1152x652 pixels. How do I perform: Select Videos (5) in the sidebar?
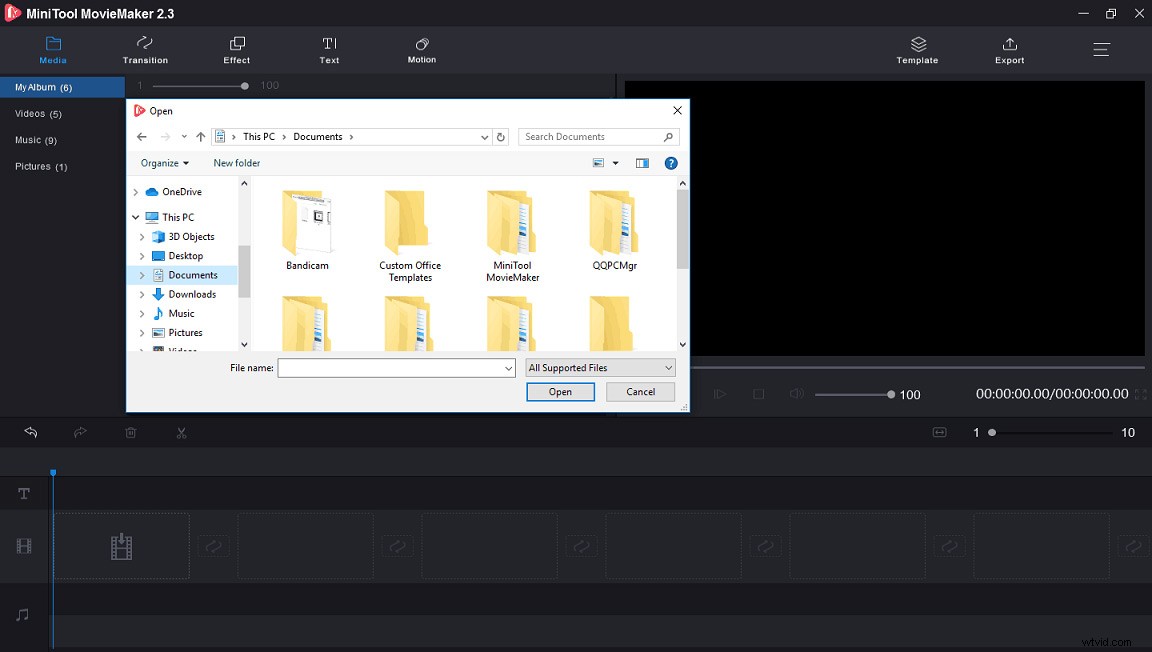(38, 114)
